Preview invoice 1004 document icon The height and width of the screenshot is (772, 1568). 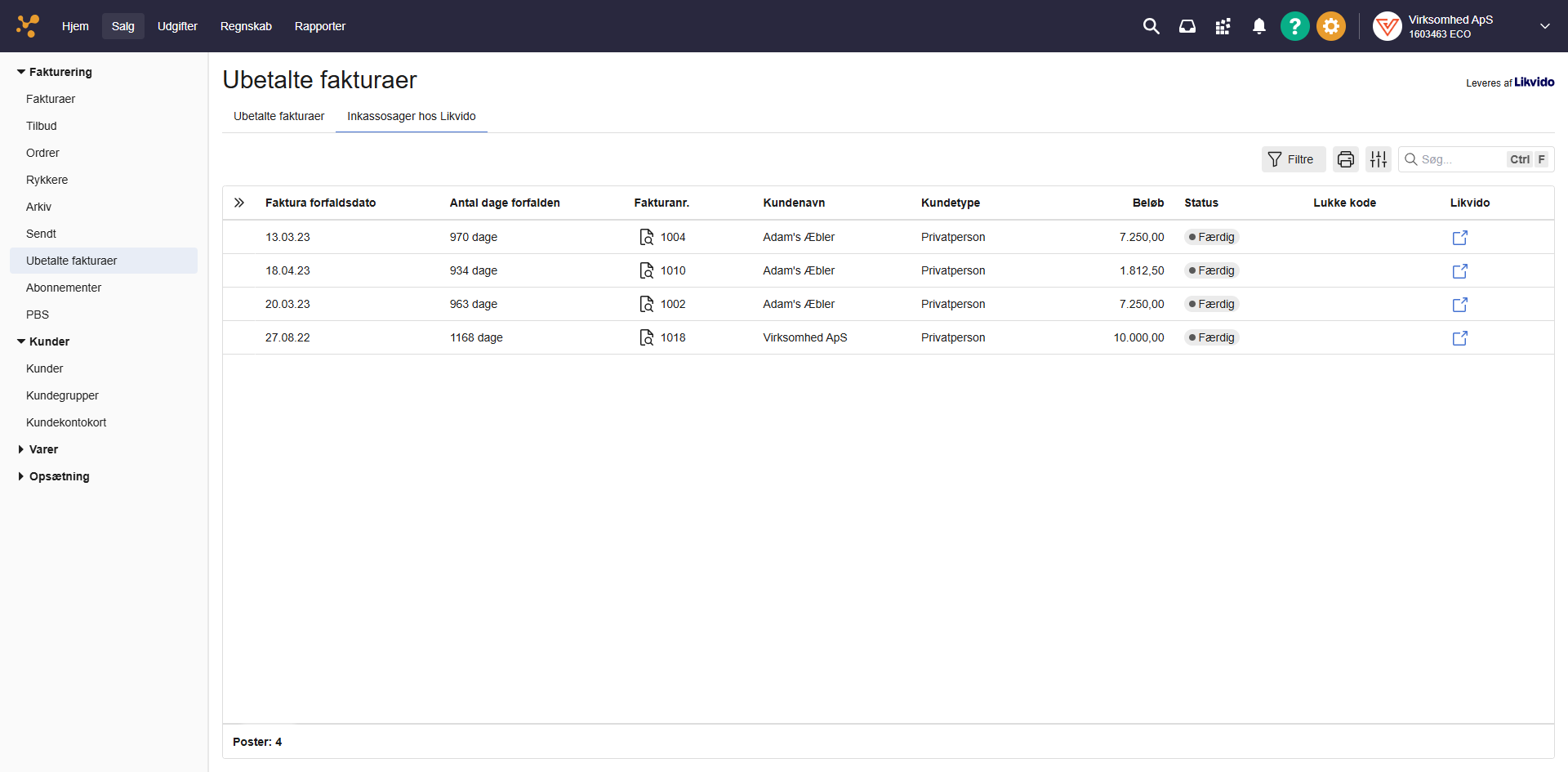(x=646, y=237)
